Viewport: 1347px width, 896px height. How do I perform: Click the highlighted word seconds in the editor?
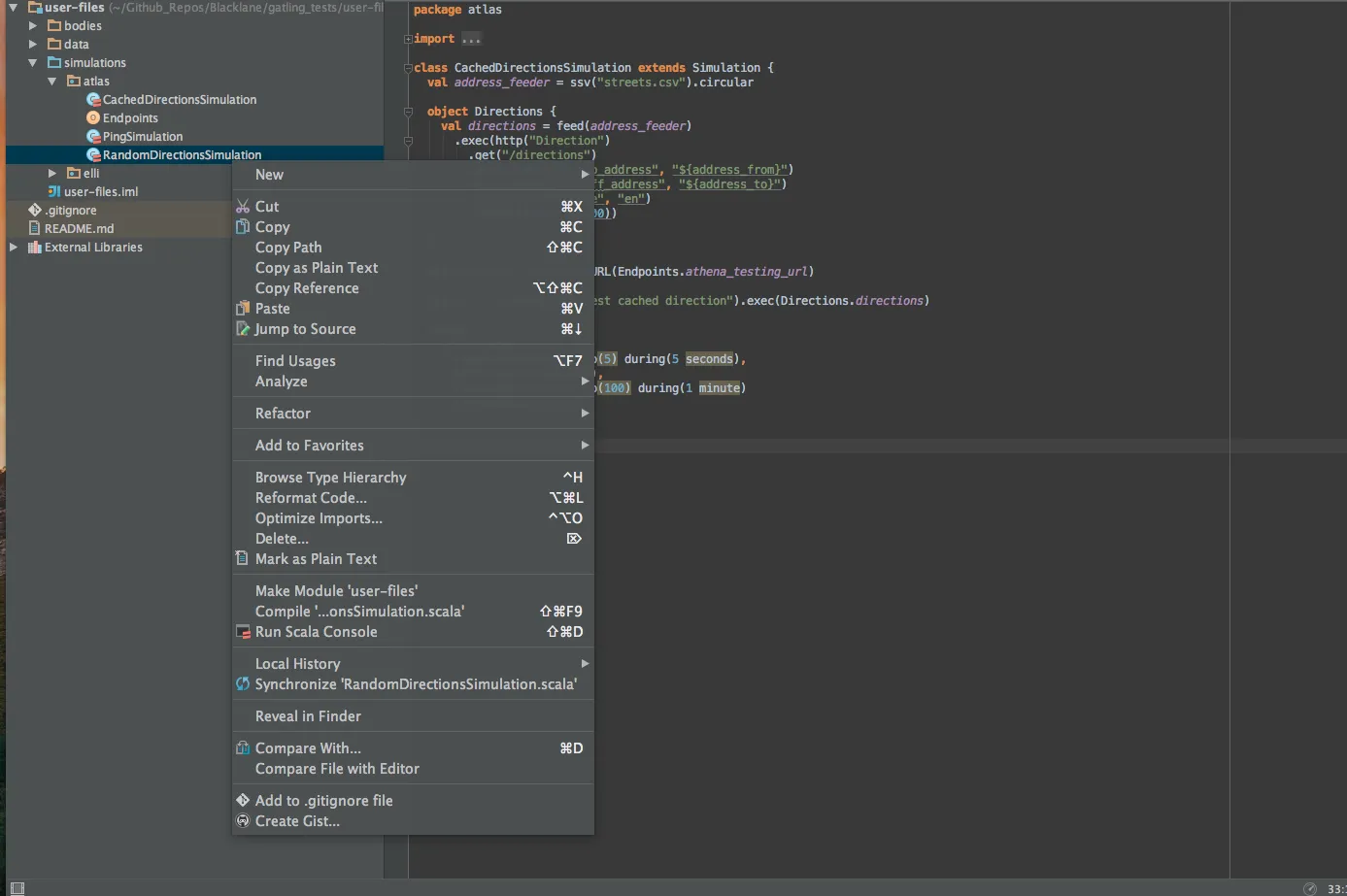(710, 359)
